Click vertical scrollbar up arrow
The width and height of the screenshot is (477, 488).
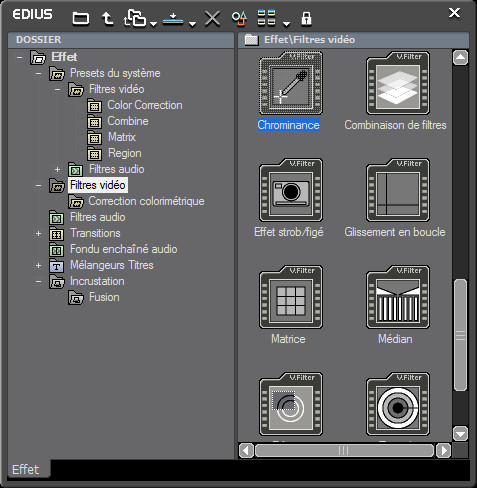460,58
